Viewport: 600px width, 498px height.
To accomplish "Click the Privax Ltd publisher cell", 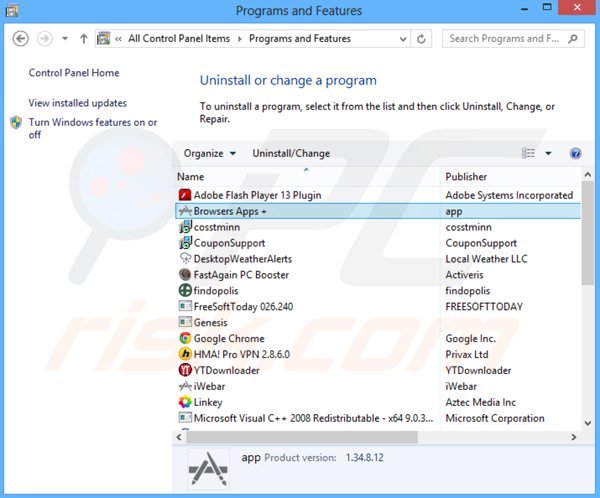I will pos(466,354).
